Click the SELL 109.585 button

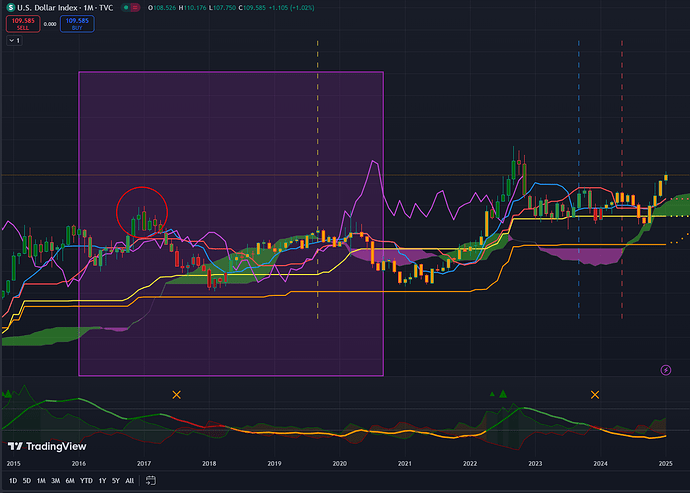coord(23,24)
